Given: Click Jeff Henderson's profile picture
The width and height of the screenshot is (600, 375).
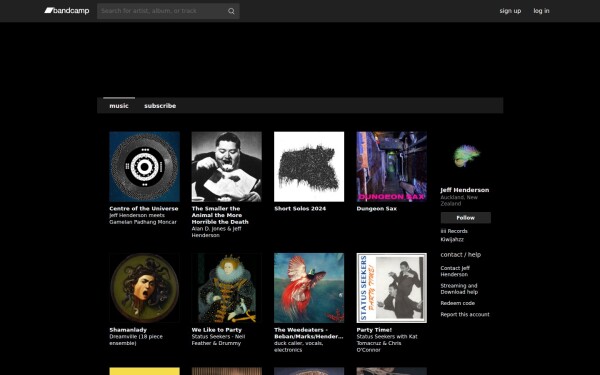Looking at the screenshot, I should (x=466, y=157).
